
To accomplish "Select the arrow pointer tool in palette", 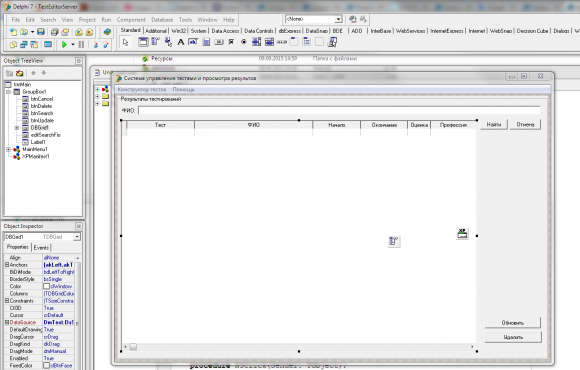I will [125, 42].
